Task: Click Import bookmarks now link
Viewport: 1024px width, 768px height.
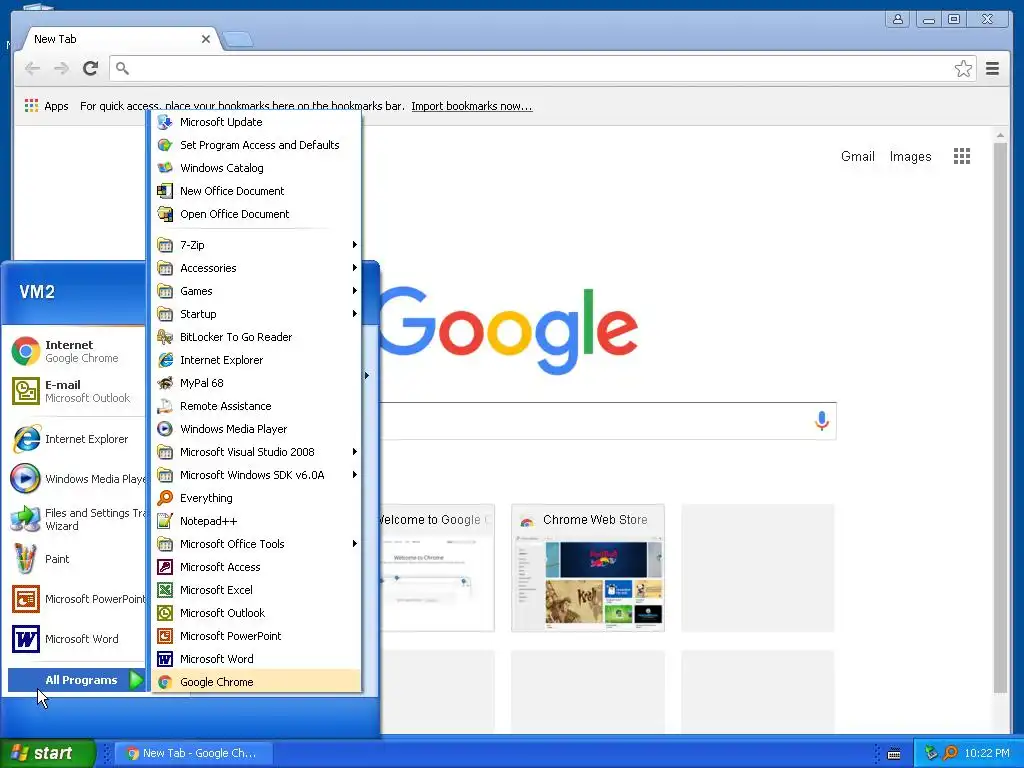Action: 472,106
